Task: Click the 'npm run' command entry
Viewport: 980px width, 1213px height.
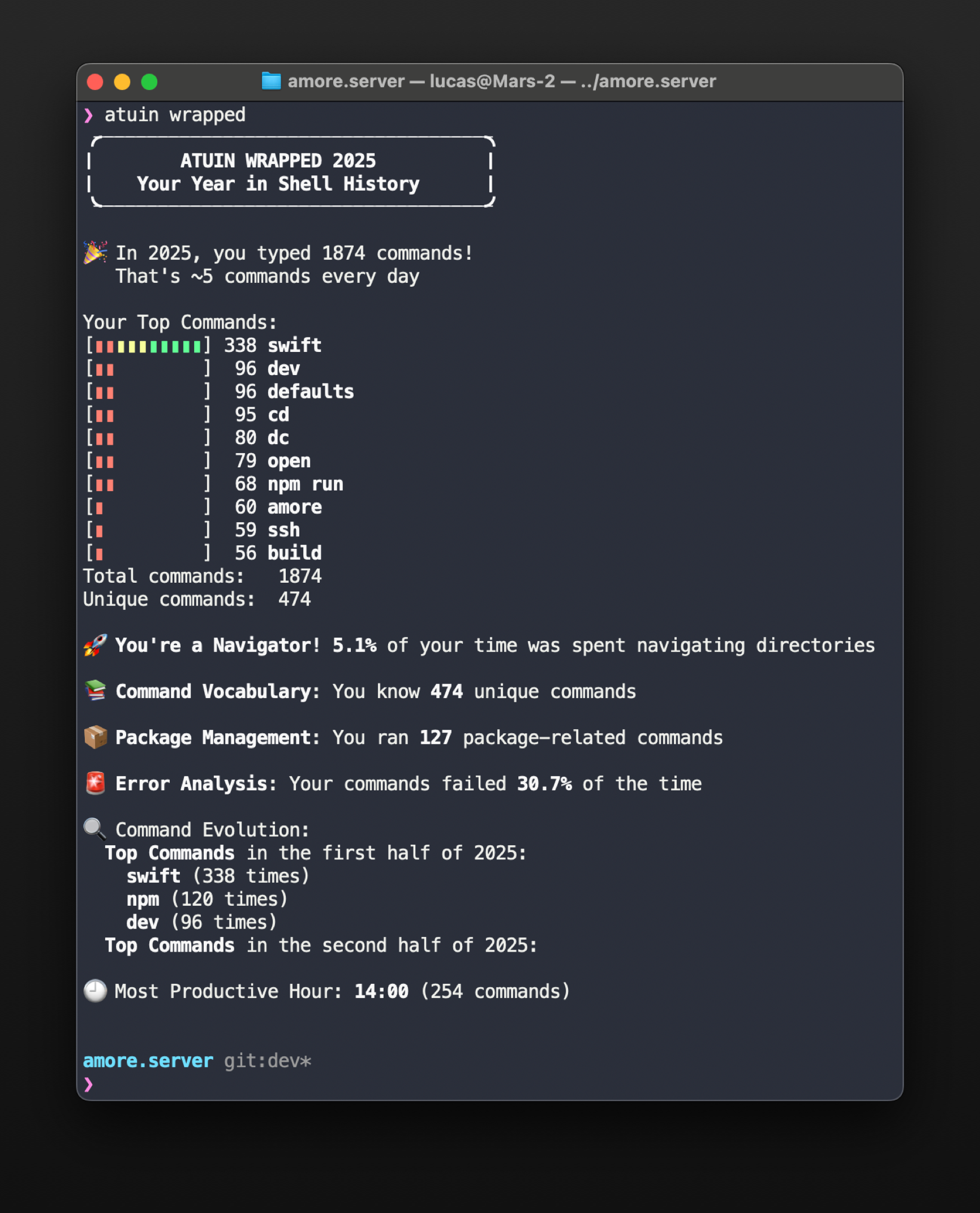Action: coord(306,484)
